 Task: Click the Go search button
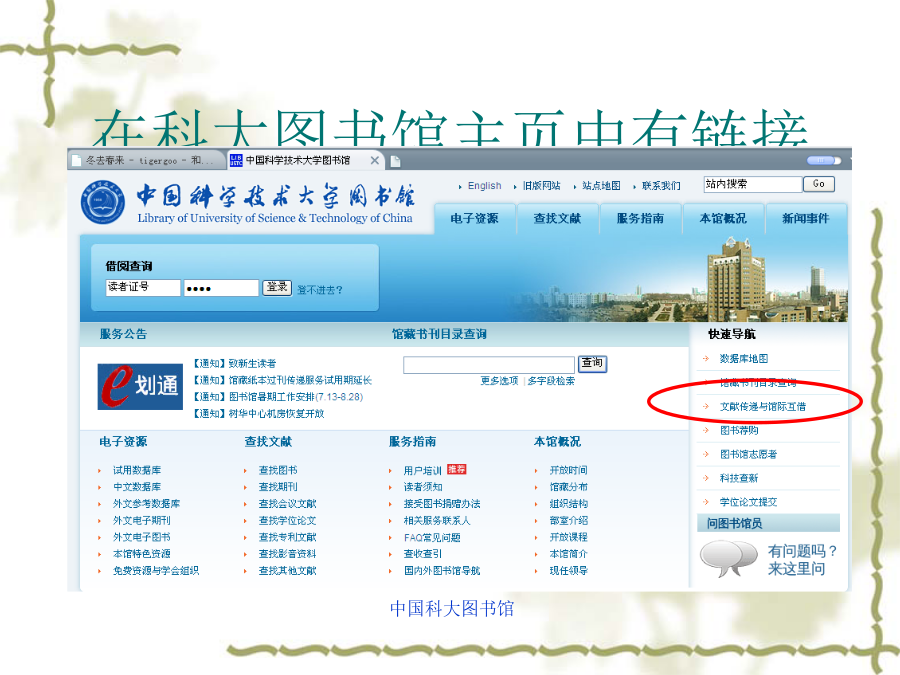(818, 184)
